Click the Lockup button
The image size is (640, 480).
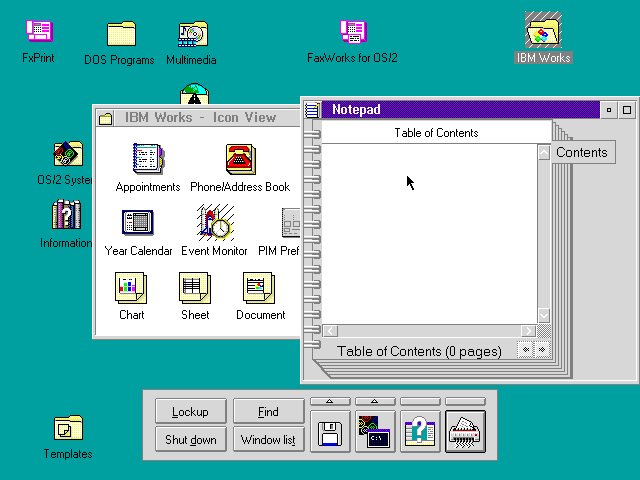tap(191, 411)
